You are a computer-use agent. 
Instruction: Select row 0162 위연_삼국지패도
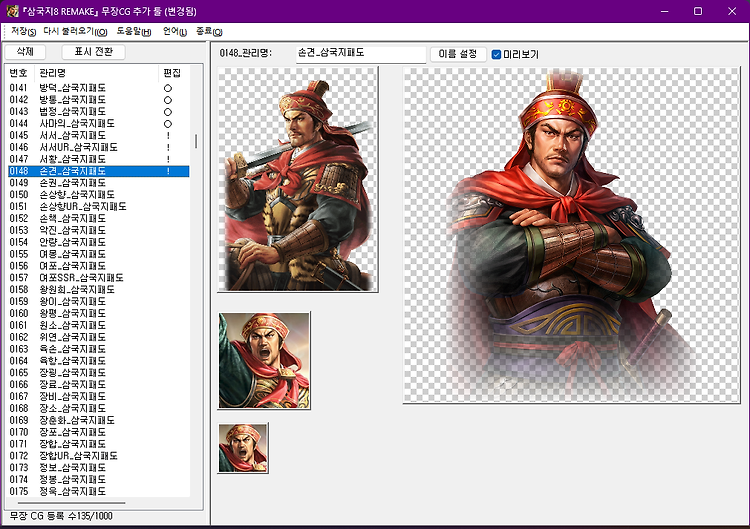(x=99, y=337)
